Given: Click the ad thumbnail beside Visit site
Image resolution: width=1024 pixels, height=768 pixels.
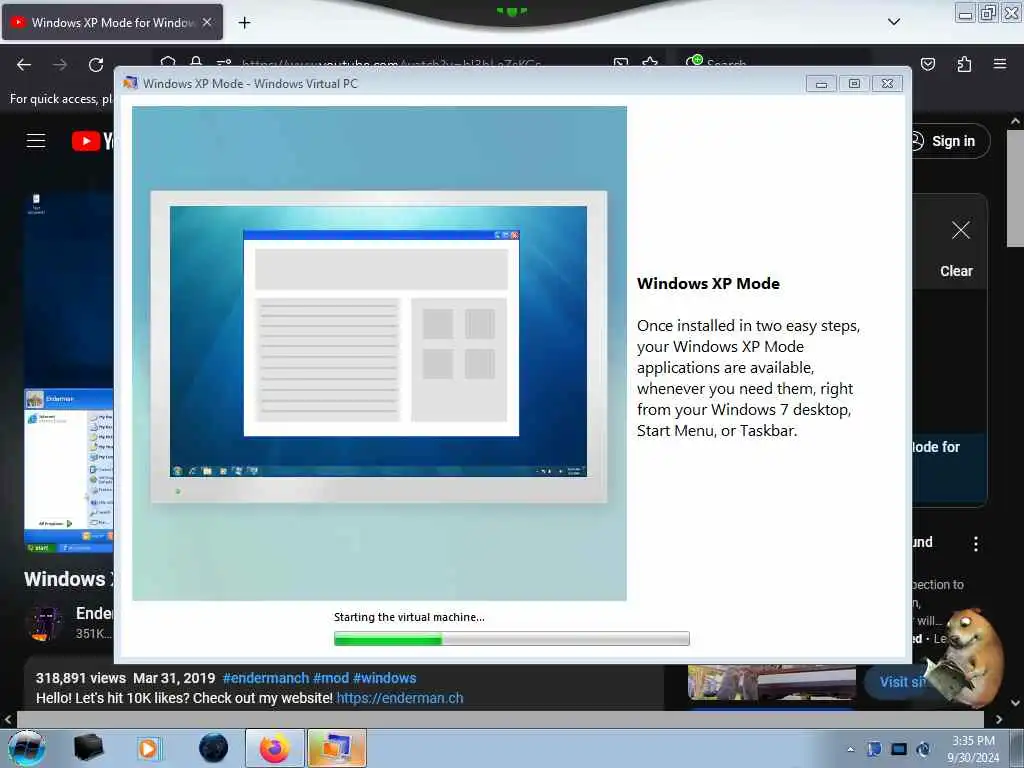Looking at the screenshot, I should (x=771, y=683).
